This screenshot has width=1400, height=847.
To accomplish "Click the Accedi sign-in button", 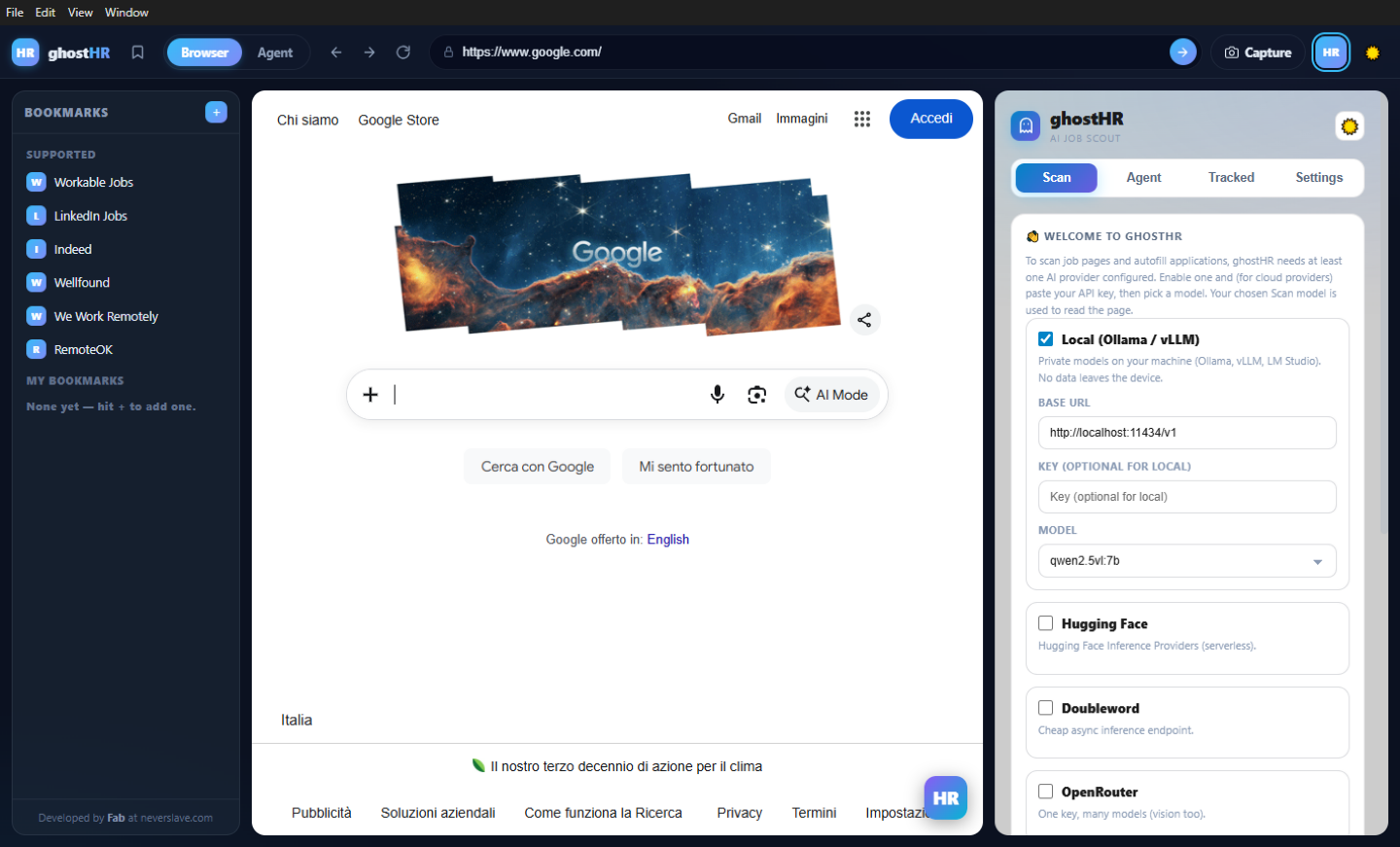I will click(x=931, y=119).
